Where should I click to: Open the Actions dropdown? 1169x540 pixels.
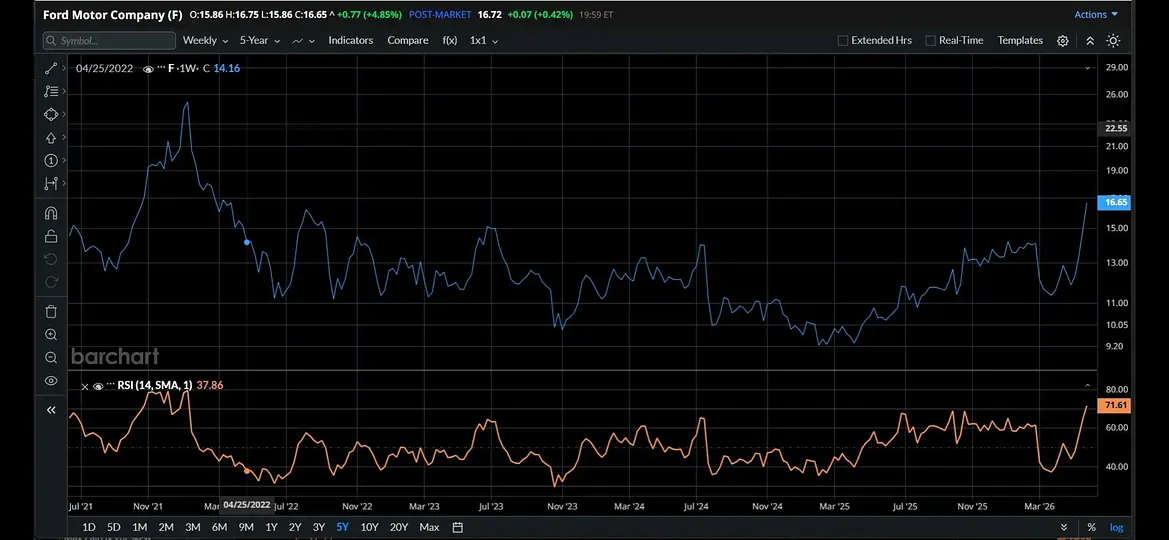[1096, 14]
